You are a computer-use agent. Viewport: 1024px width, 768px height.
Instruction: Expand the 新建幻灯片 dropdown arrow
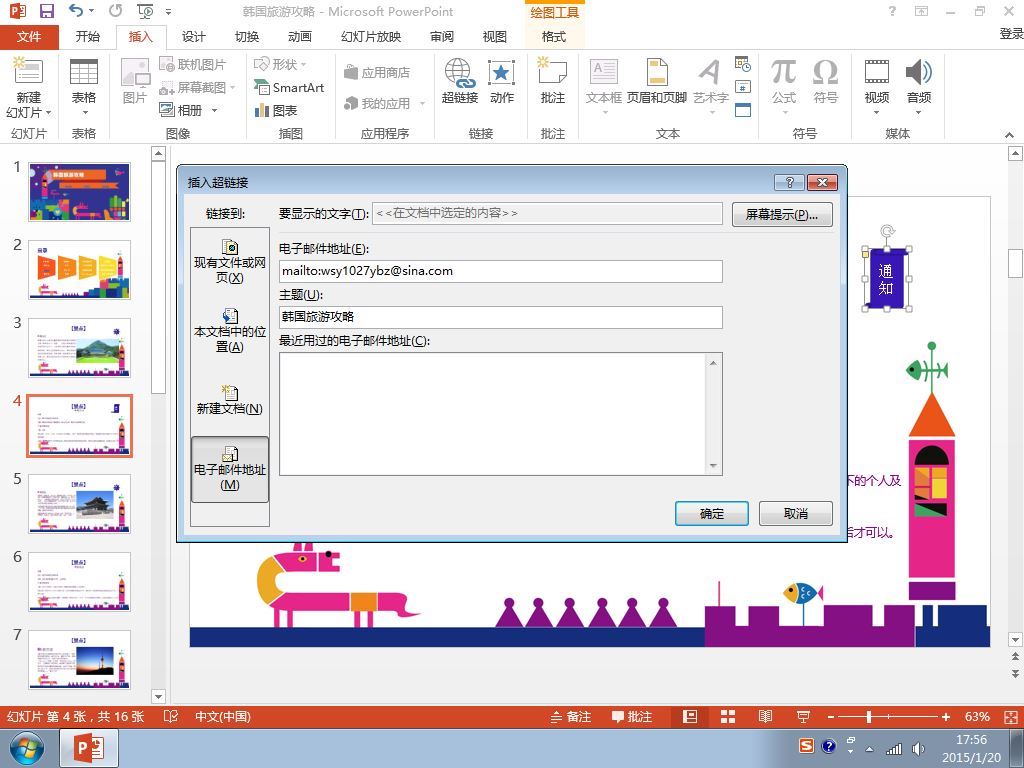tap(48, 112)
